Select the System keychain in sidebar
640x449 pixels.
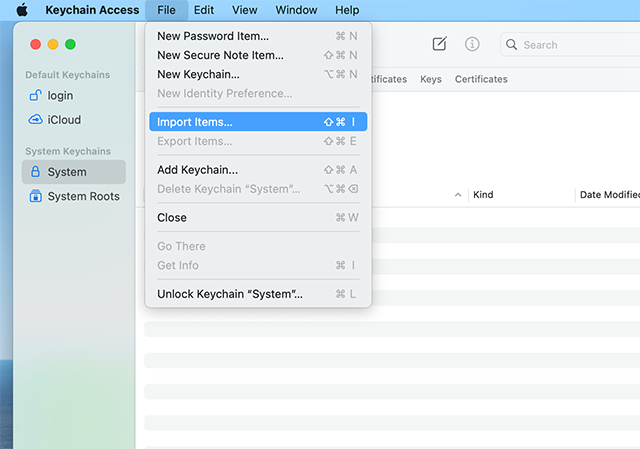pyautogui.click(x=73, y=172)
